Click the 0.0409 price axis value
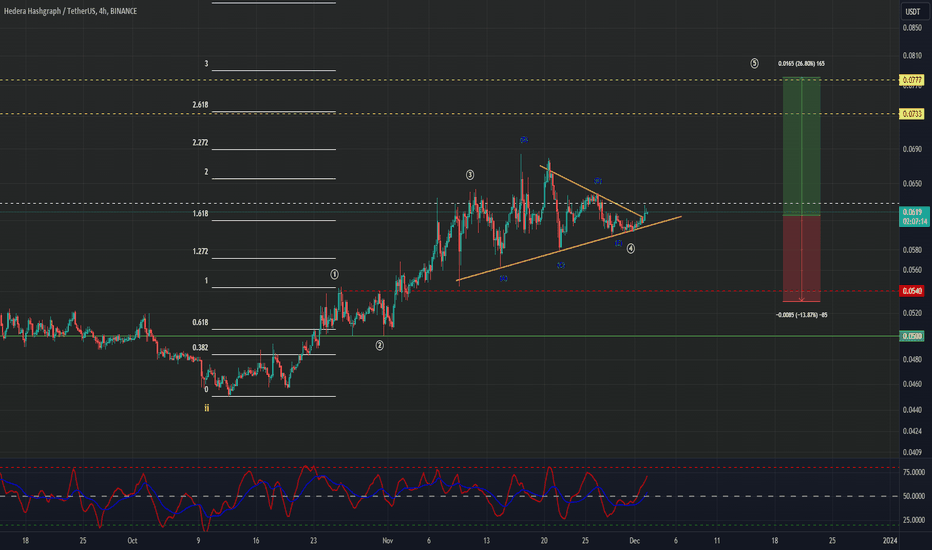 point(912,452)
